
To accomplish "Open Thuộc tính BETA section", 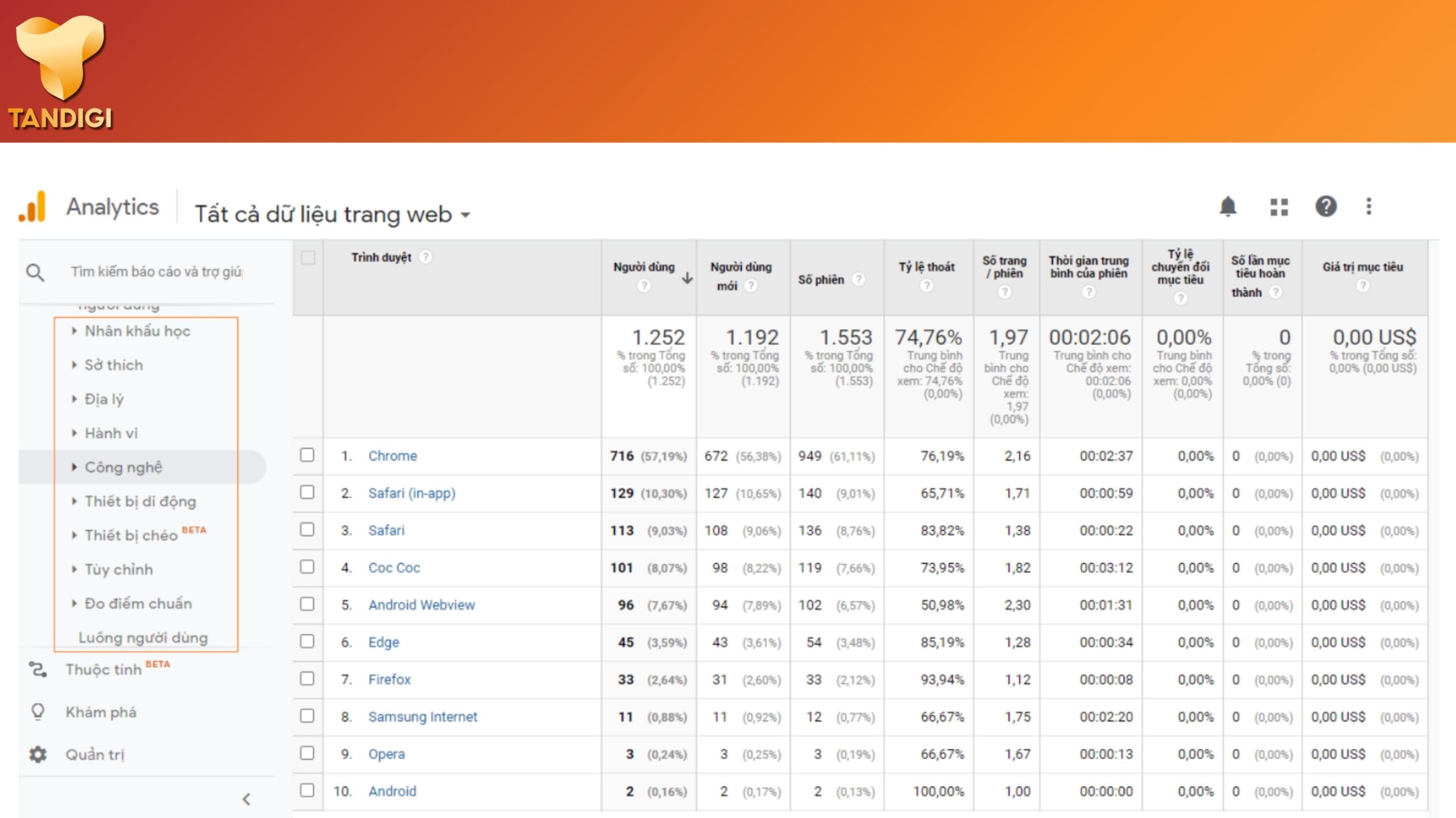I will (118, 669).
